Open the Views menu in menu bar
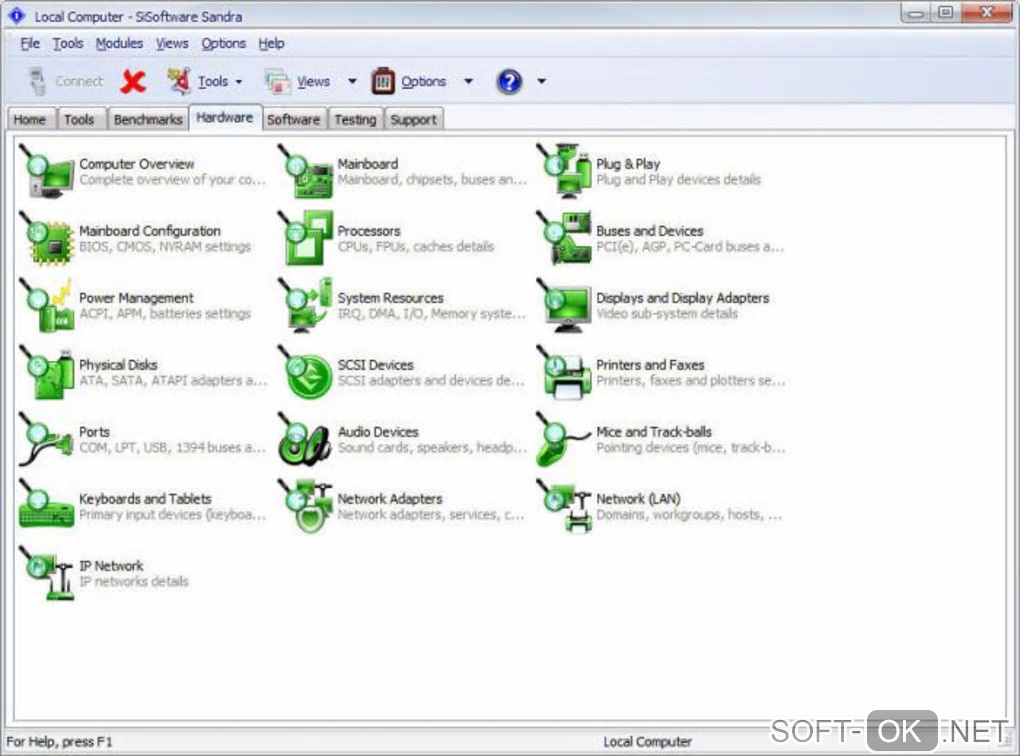Screen dimensions: 1020x756 (x=172, y=44)
